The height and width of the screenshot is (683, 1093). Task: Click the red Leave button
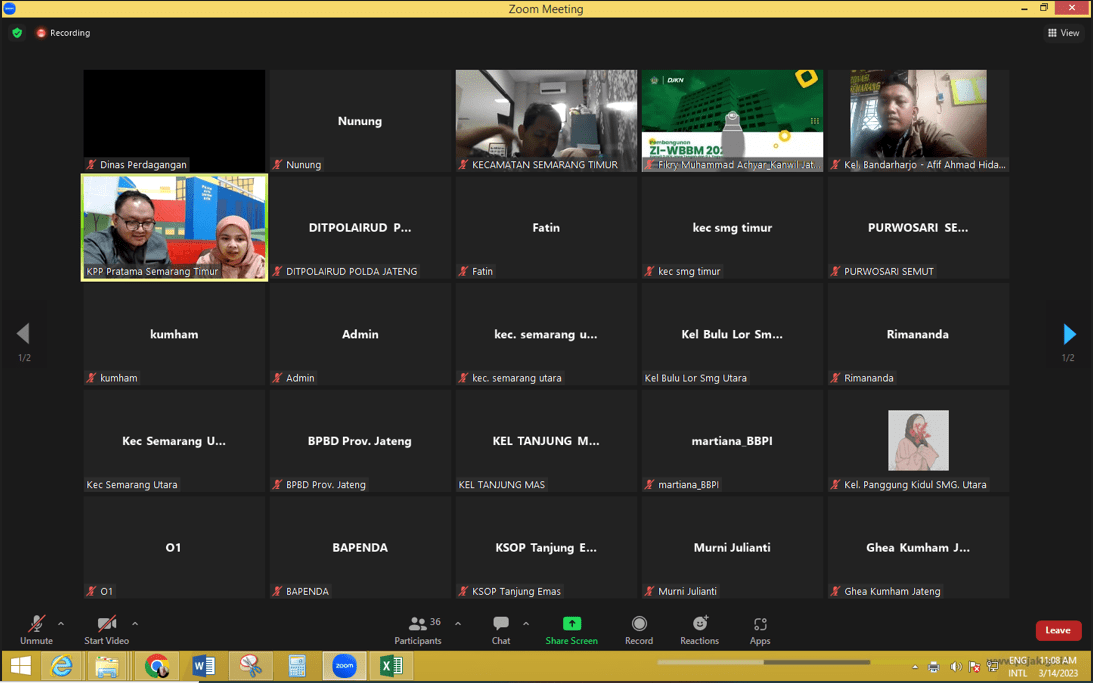pos(1057,630)
